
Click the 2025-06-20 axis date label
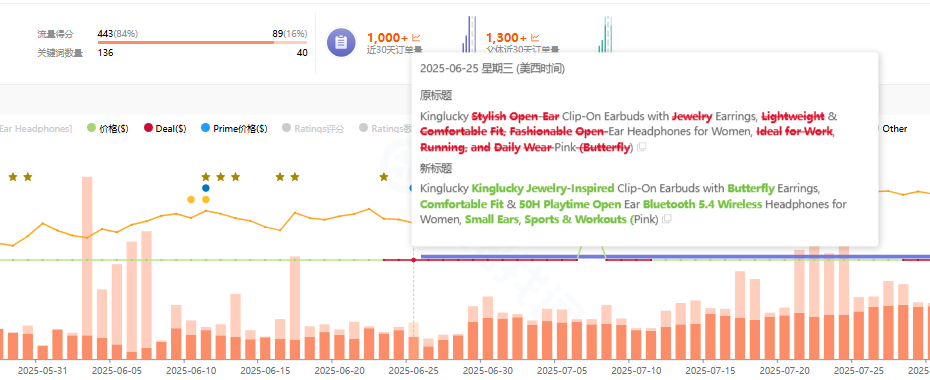point(339,371)
